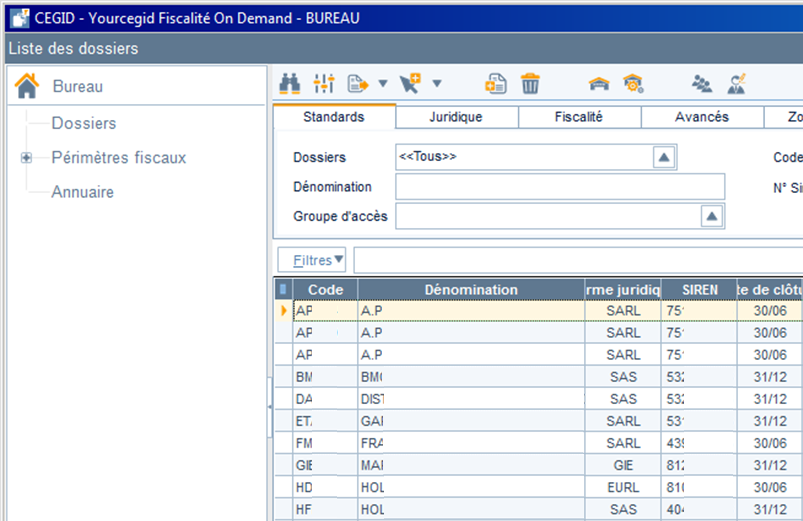Click the user edit icon
The width and height of the screenshot is (803, 521).
(x=736, y=84)
